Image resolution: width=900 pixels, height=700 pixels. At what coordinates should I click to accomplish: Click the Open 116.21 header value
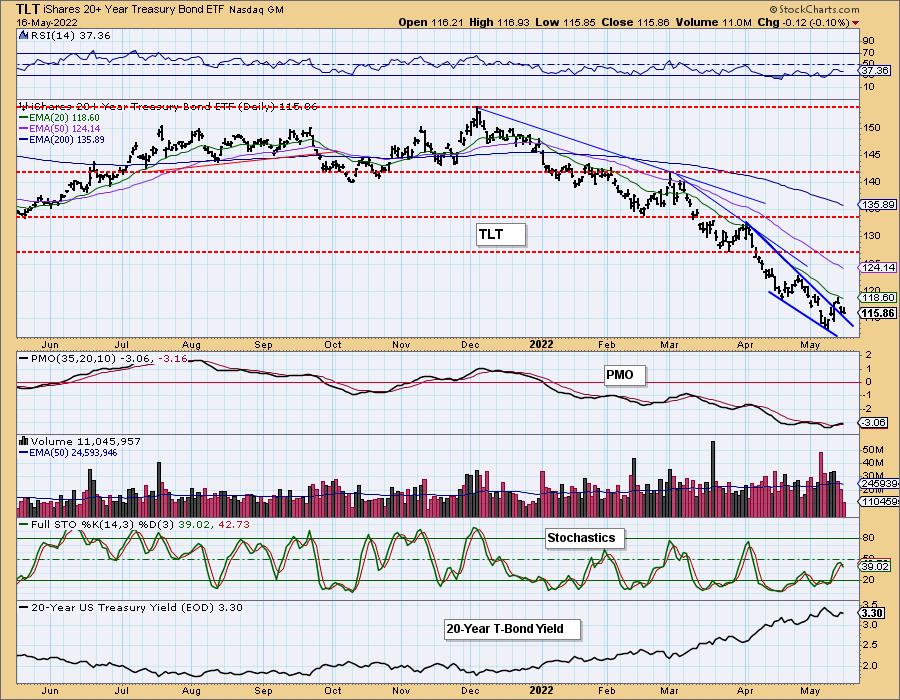click(x=432, y=22)
